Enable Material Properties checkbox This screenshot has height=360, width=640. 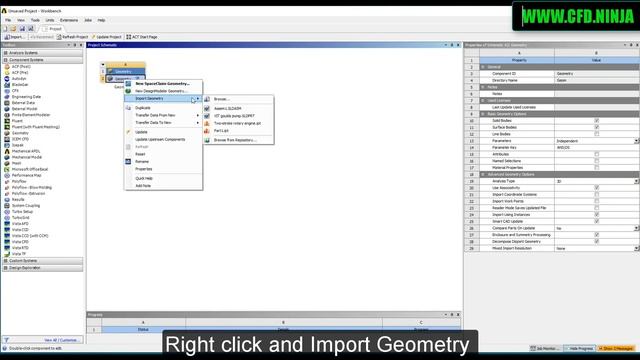coord(596,168)
